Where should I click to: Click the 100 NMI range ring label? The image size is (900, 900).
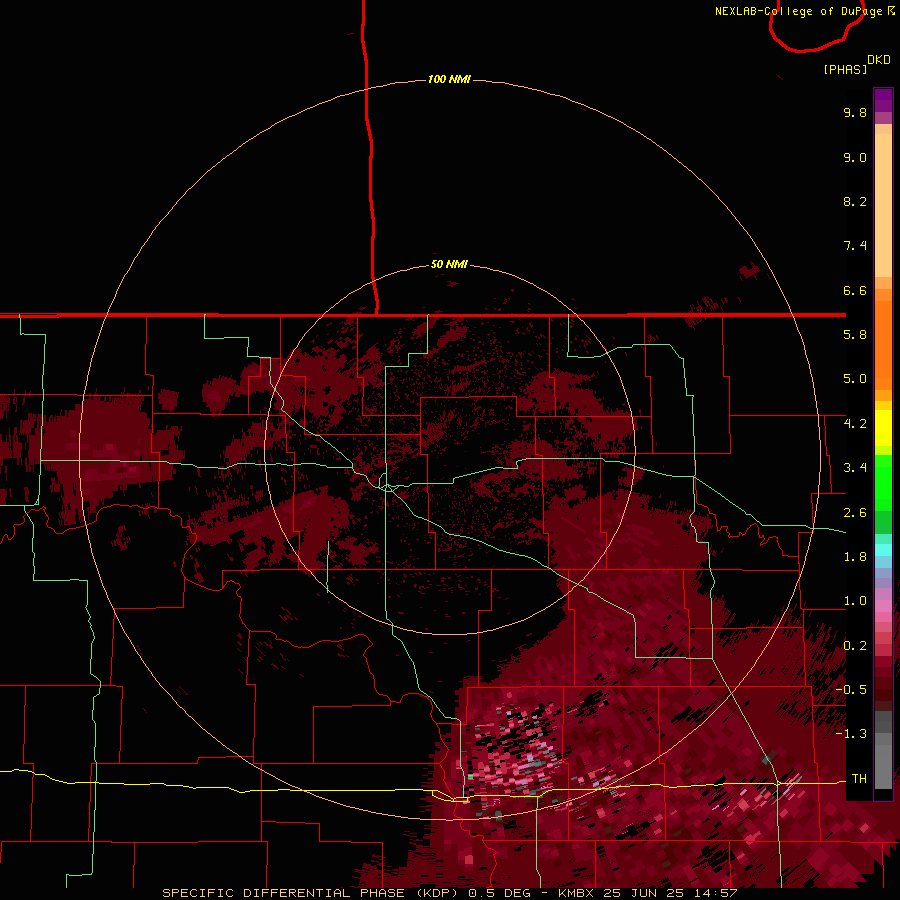click(x=449, y=79)
